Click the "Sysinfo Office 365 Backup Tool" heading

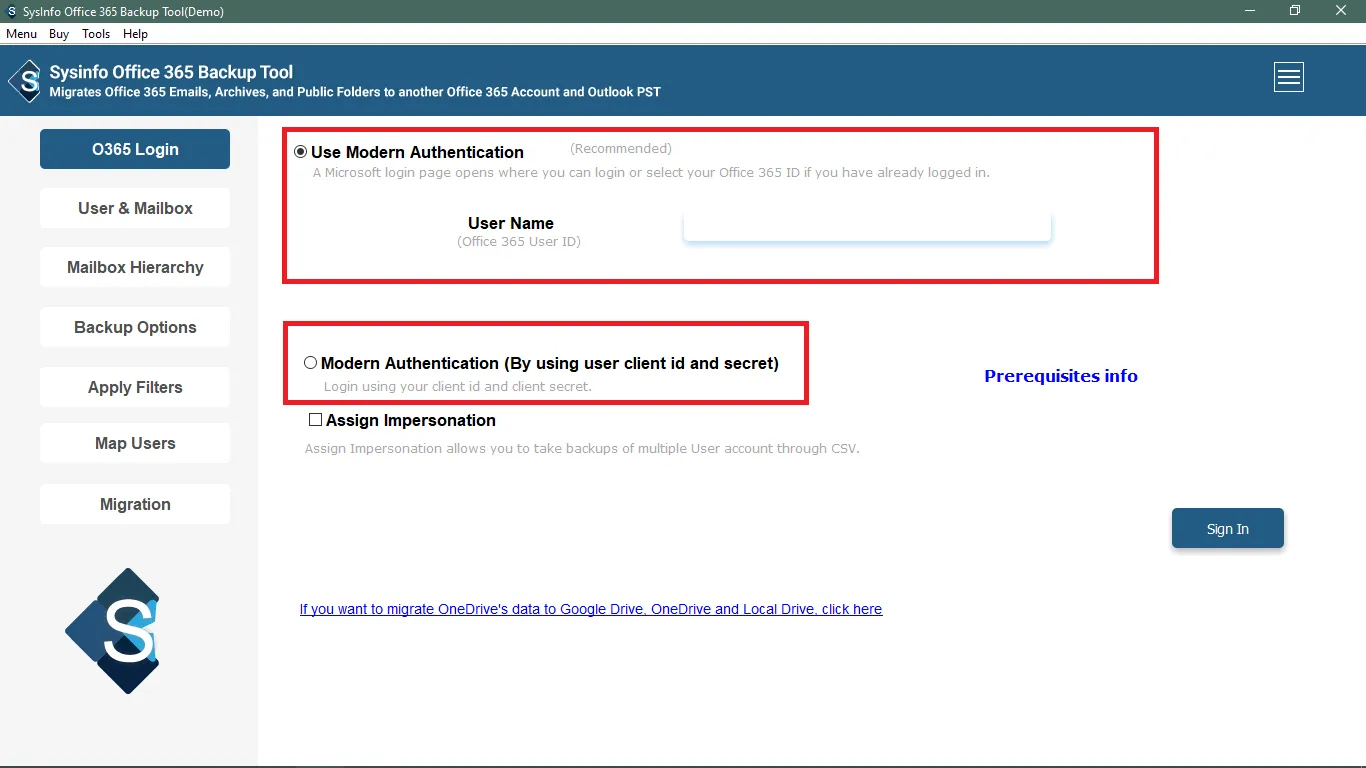click(171, 72)
